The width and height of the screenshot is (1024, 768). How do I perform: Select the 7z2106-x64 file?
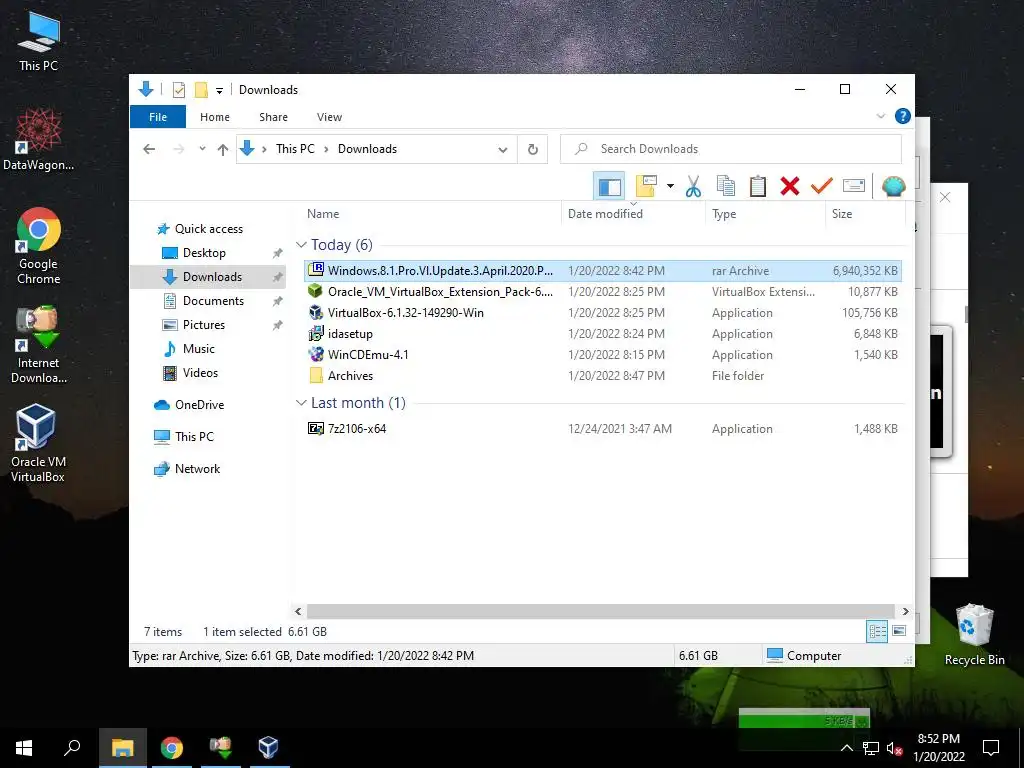[603, 428]
